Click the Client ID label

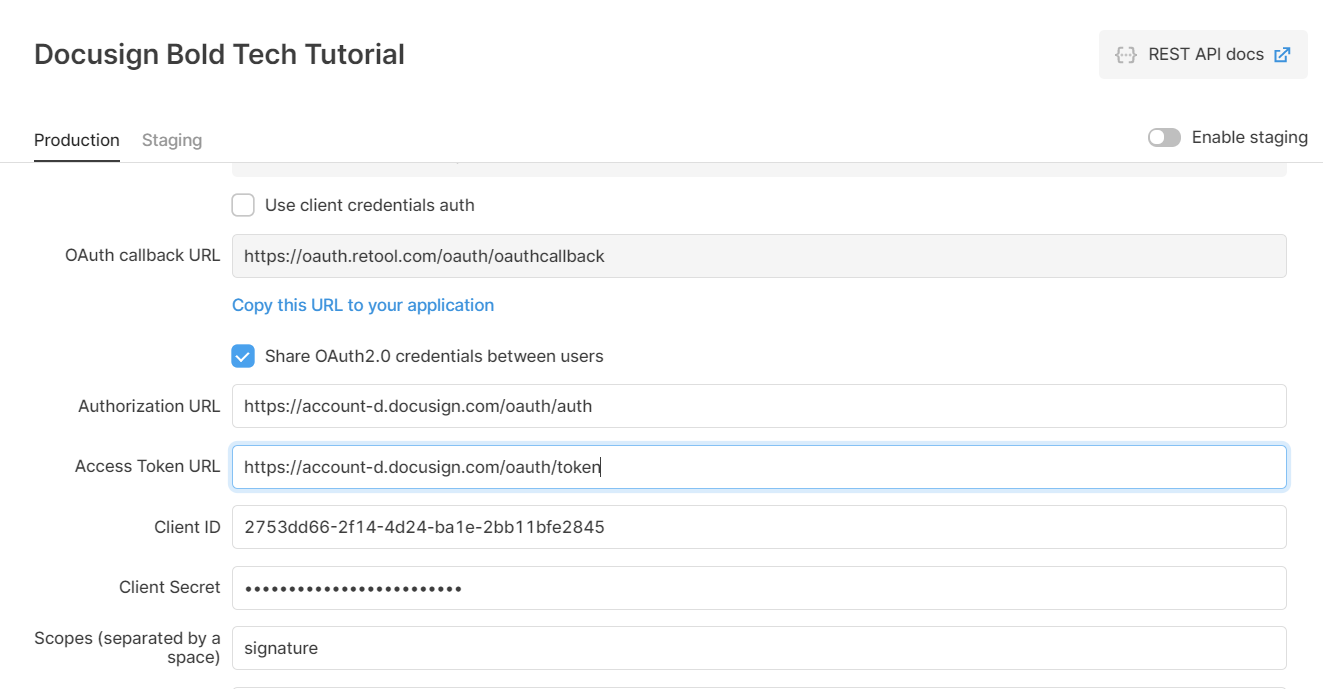[x=187, y=527]
